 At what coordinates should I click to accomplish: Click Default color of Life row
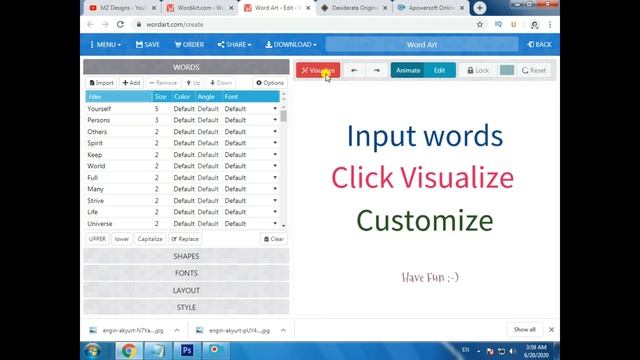184,212
